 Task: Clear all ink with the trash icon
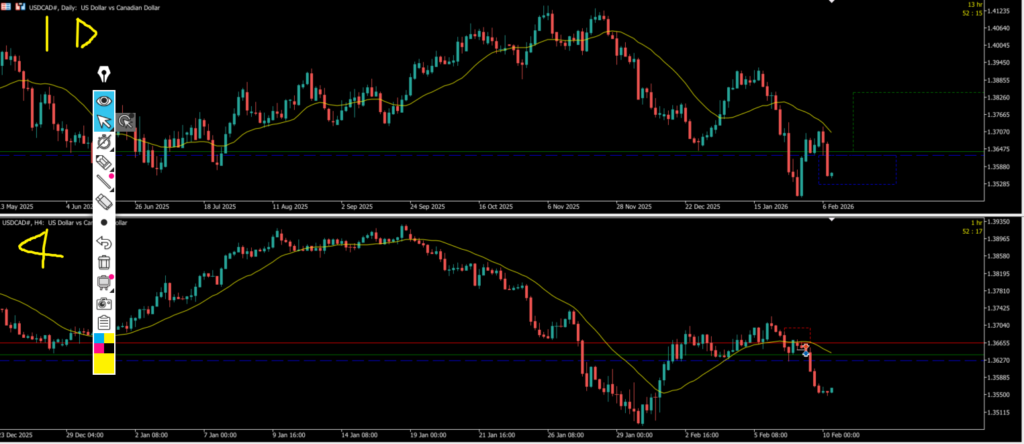[104, 263]
